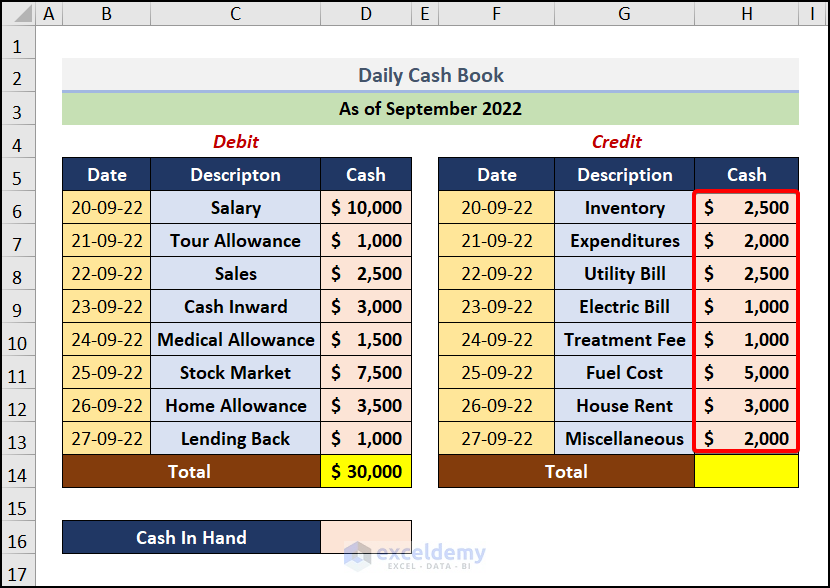
Task: Select column B header
Action: [x=106, y=13]
